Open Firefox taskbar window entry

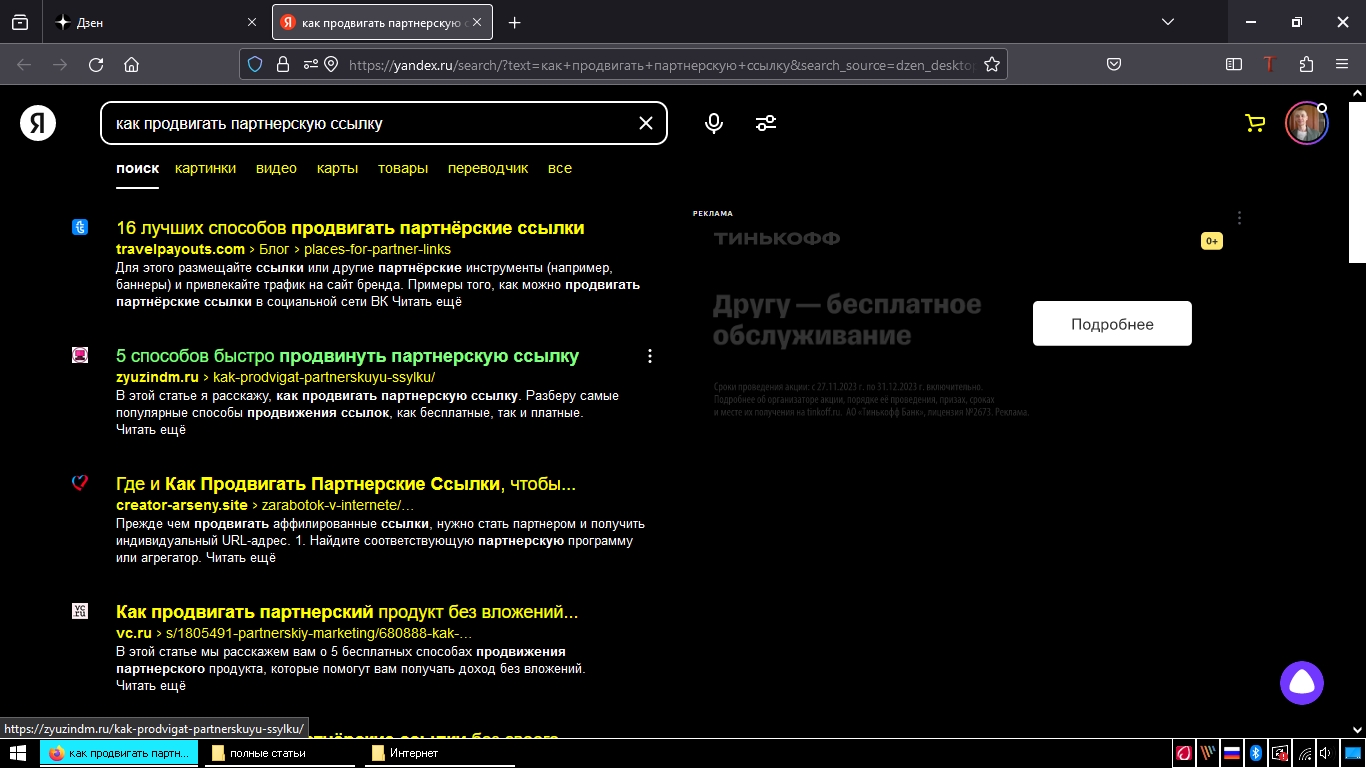pyautogui.click(x=119, y=753)
